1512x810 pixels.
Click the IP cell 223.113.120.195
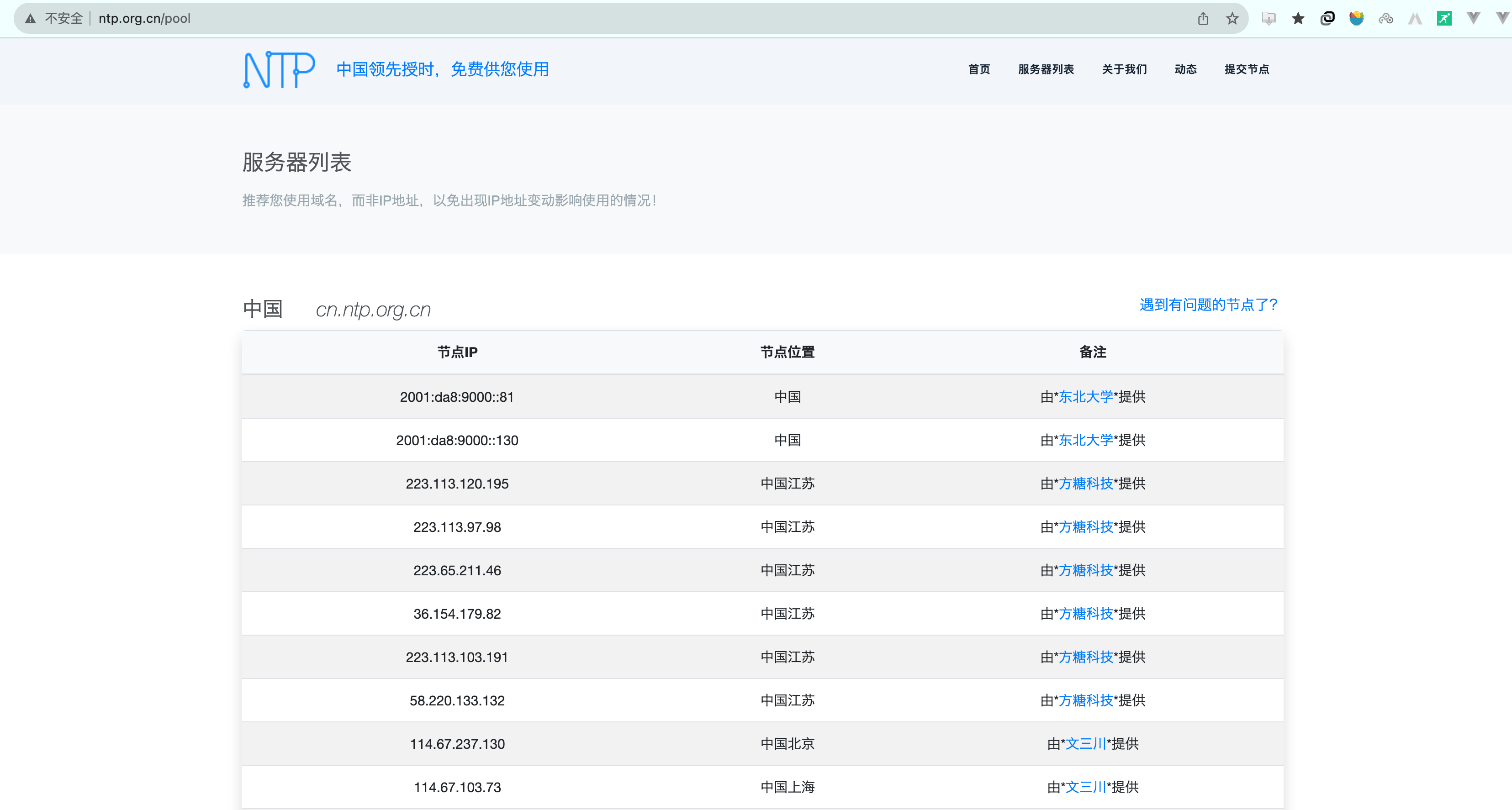[457, 484]
